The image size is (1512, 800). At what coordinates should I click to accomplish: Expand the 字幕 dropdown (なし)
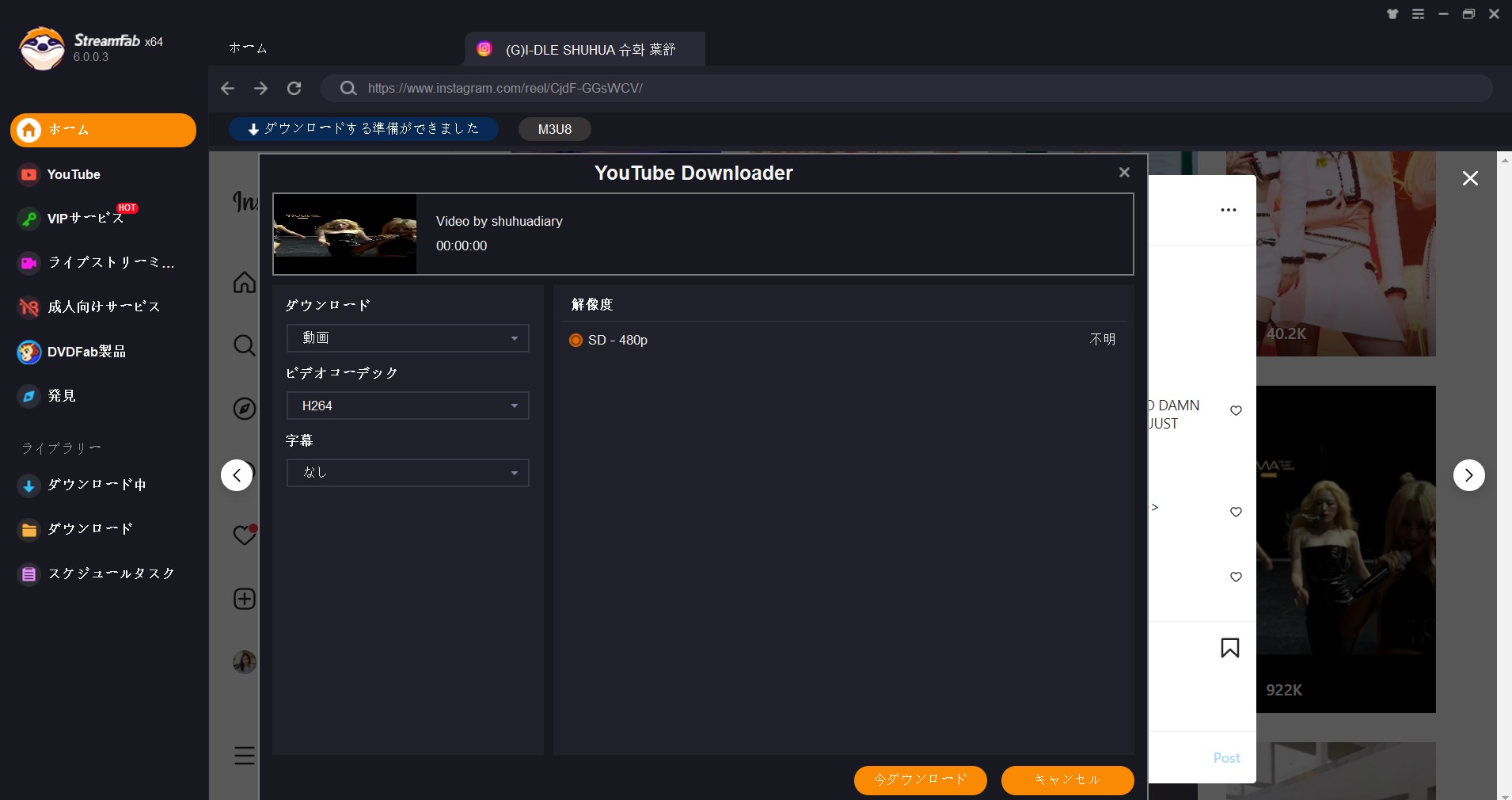click(408, 473)
